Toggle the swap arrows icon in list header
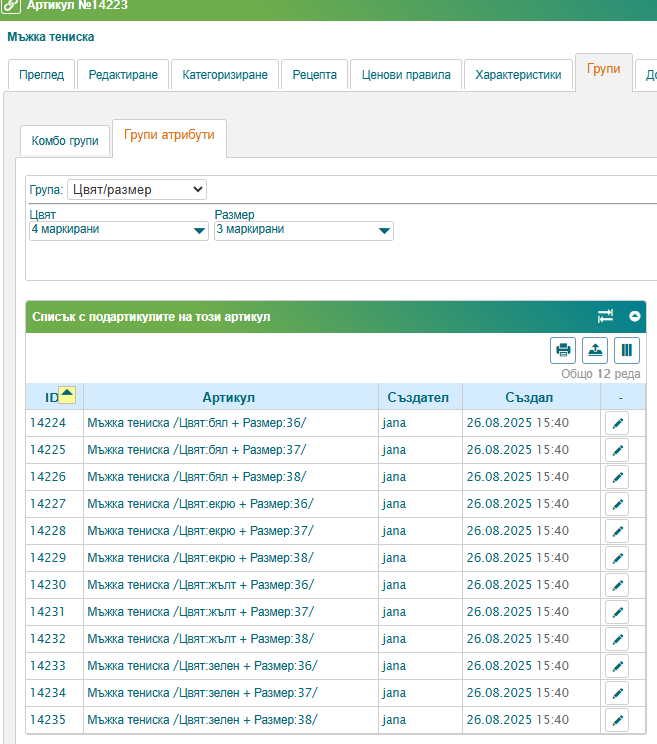Image resolution: width=657 pixels, height=744 pixels. pyautogui.click(x=606, y=316)
